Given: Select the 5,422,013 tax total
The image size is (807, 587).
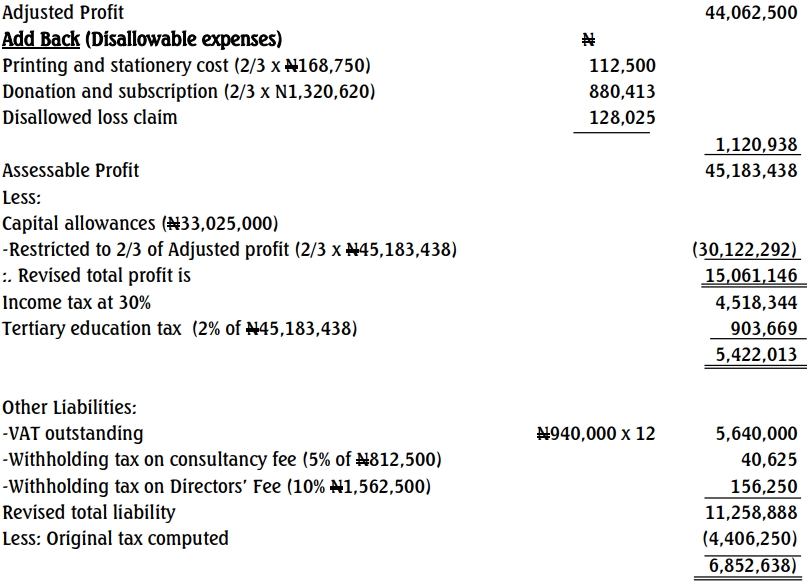Looking at the screenshot, I should point(756,354).
